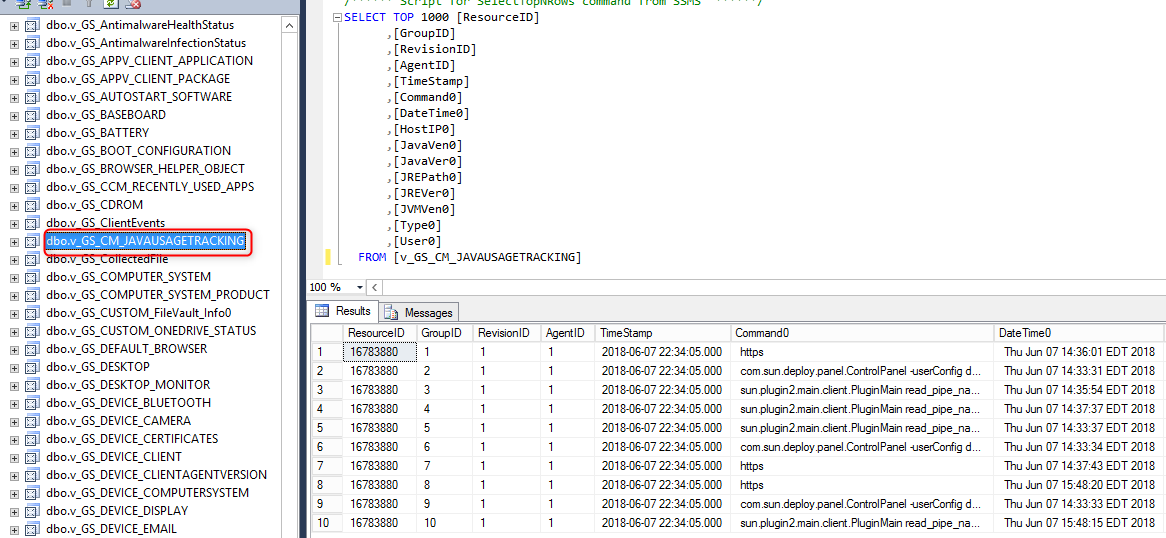This screenshot has height=538, width=1166.
Task: Click the grid icon on the Results tab
Action: pyautogui.click(x=322, y=311)
